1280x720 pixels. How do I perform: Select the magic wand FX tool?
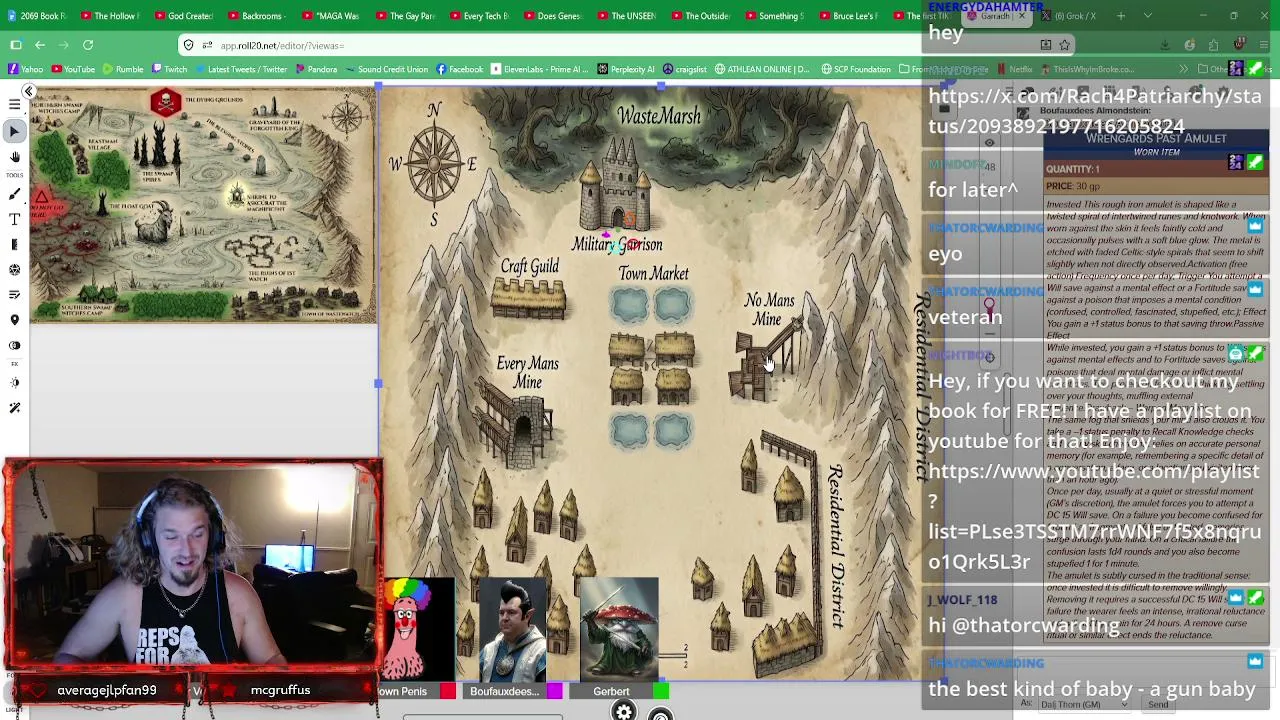(x=15, y=408)
